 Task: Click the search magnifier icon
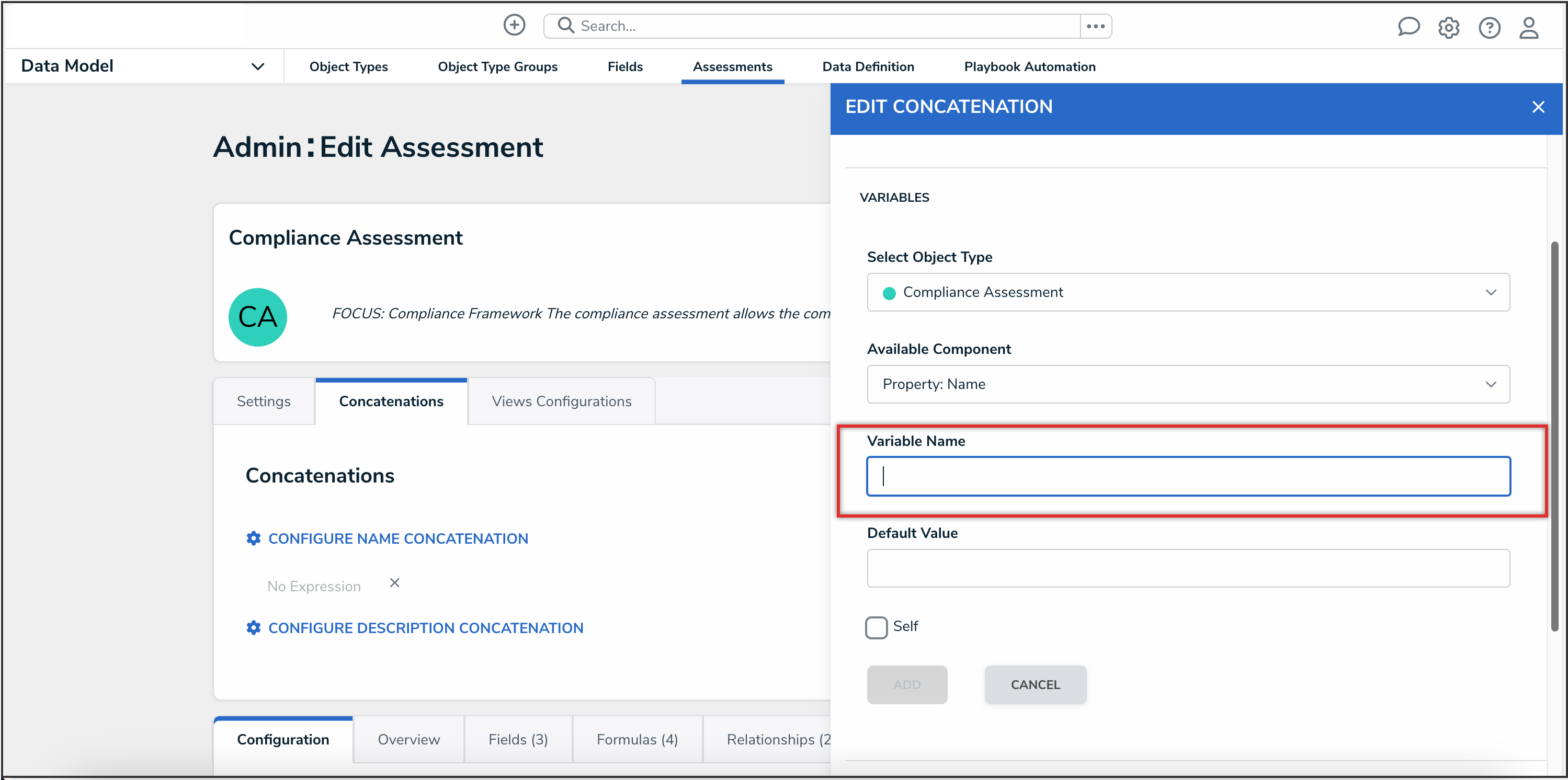pyautogui.click(x=565, y=26)
